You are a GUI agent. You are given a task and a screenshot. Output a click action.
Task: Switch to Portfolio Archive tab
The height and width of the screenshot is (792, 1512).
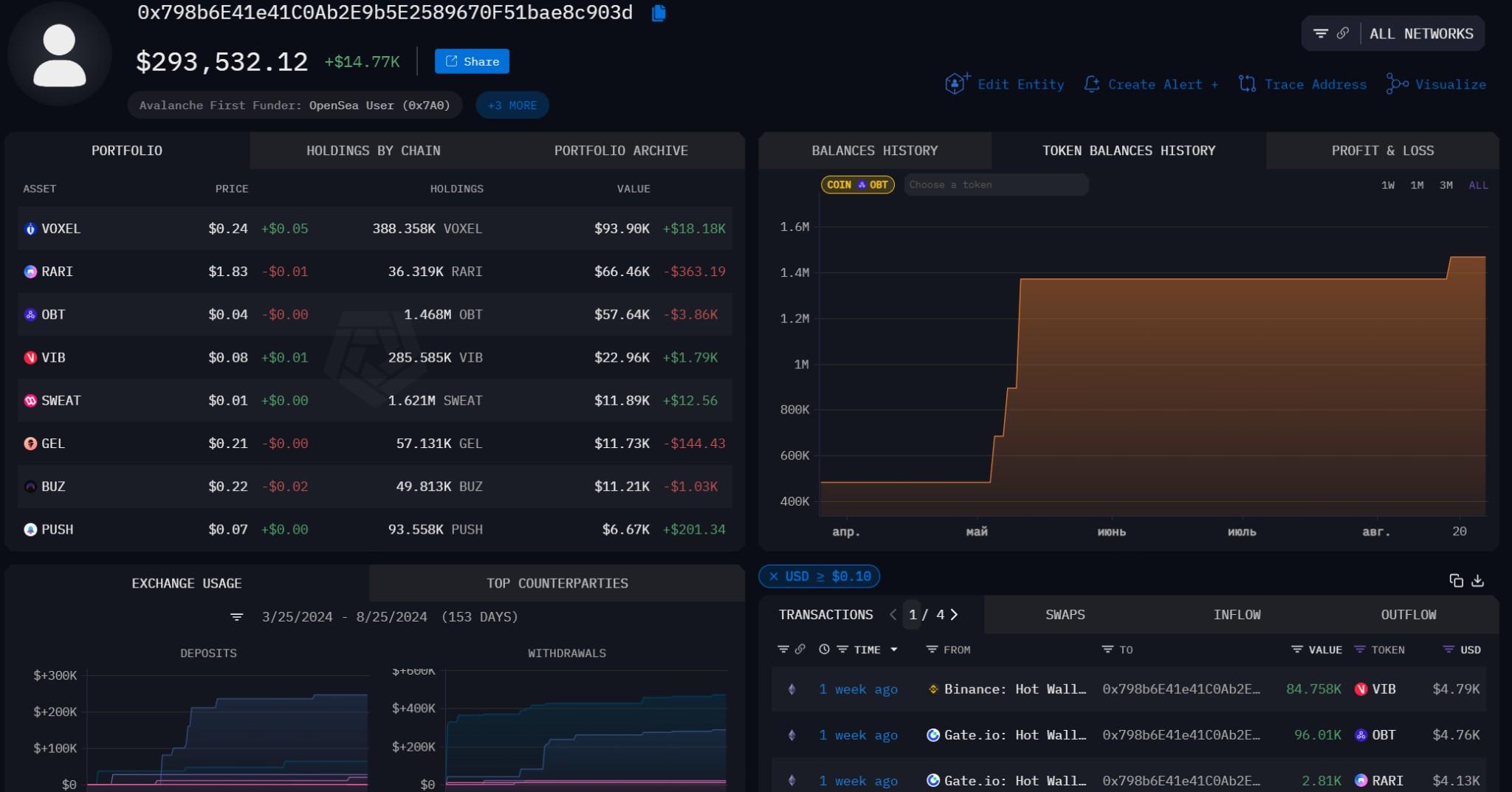621,151
